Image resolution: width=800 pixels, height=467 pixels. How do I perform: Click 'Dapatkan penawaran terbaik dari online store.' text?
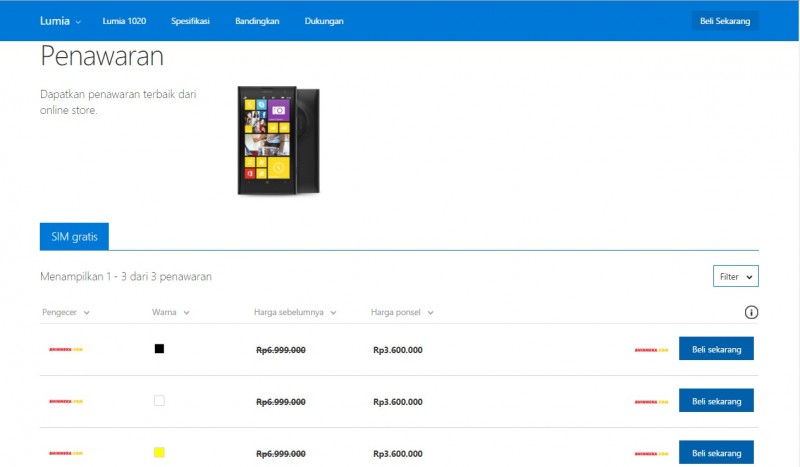tap(118, 102)
